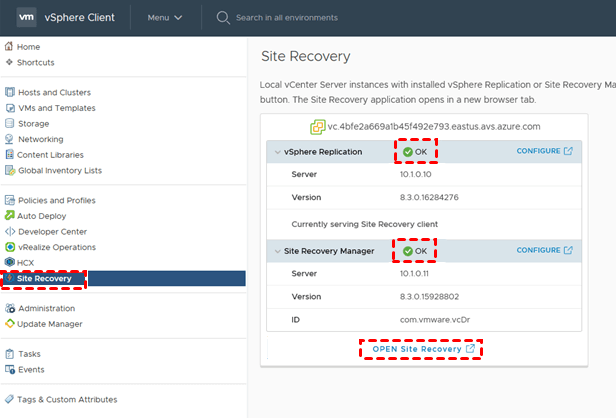Open Update Manager from sidebar

click(x=50, y=324)
